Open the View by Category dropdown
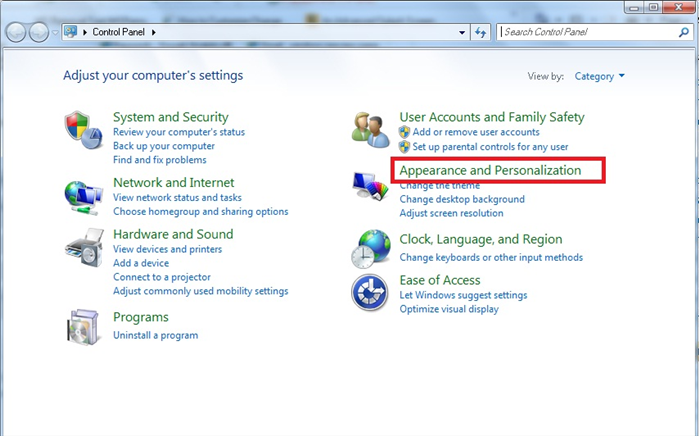Image resolution: width=699 pixels, height=436 pixels. pyautogui.click(x=600, y=76)
